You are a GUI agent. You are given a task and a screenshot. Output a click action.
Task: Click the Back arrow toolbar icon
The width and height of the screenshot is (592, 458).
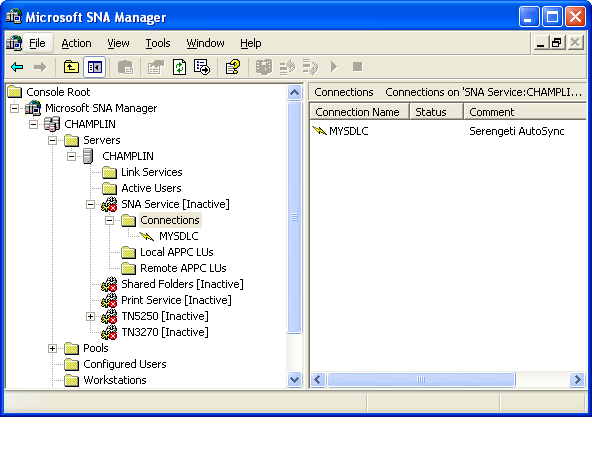(17, 67)
